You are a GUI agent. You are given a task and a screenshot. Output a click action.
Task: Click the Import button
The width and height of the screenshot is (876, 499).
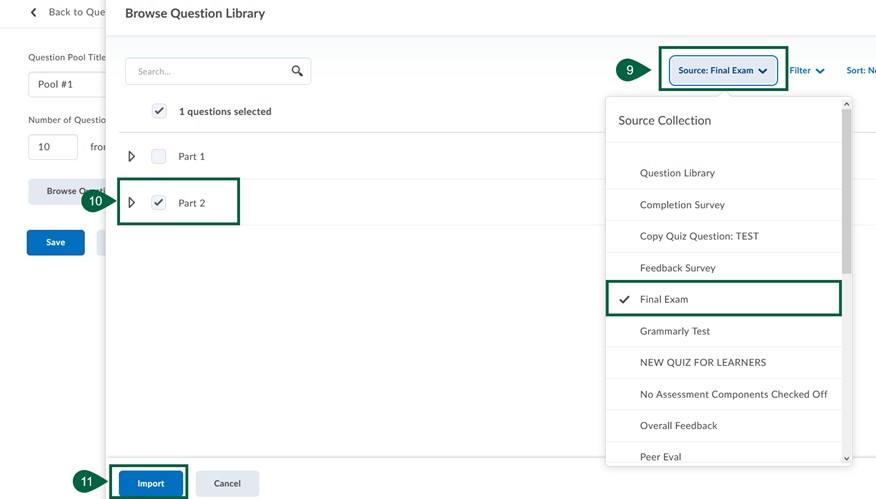click(x=151, y=483)
